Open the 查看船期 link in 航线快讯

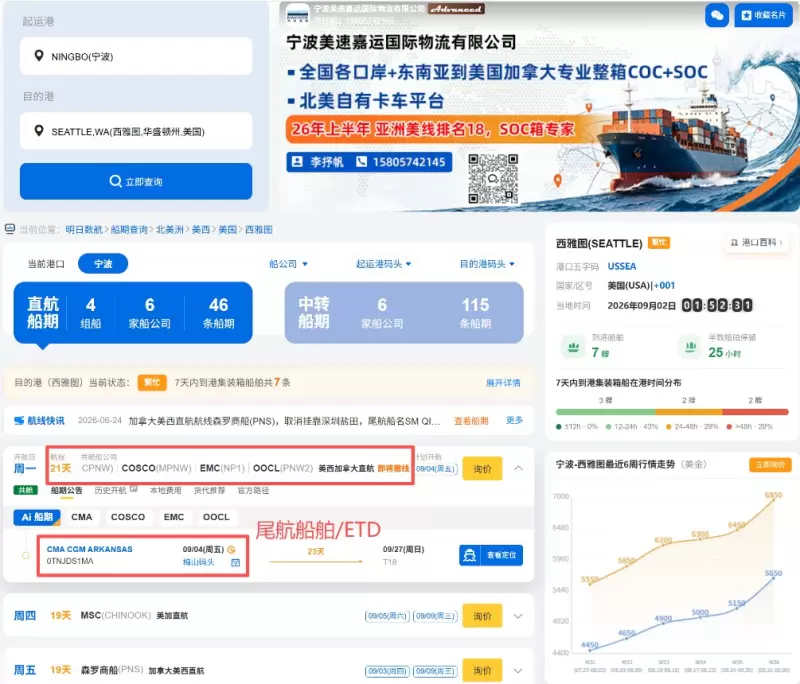coord(471,421)
